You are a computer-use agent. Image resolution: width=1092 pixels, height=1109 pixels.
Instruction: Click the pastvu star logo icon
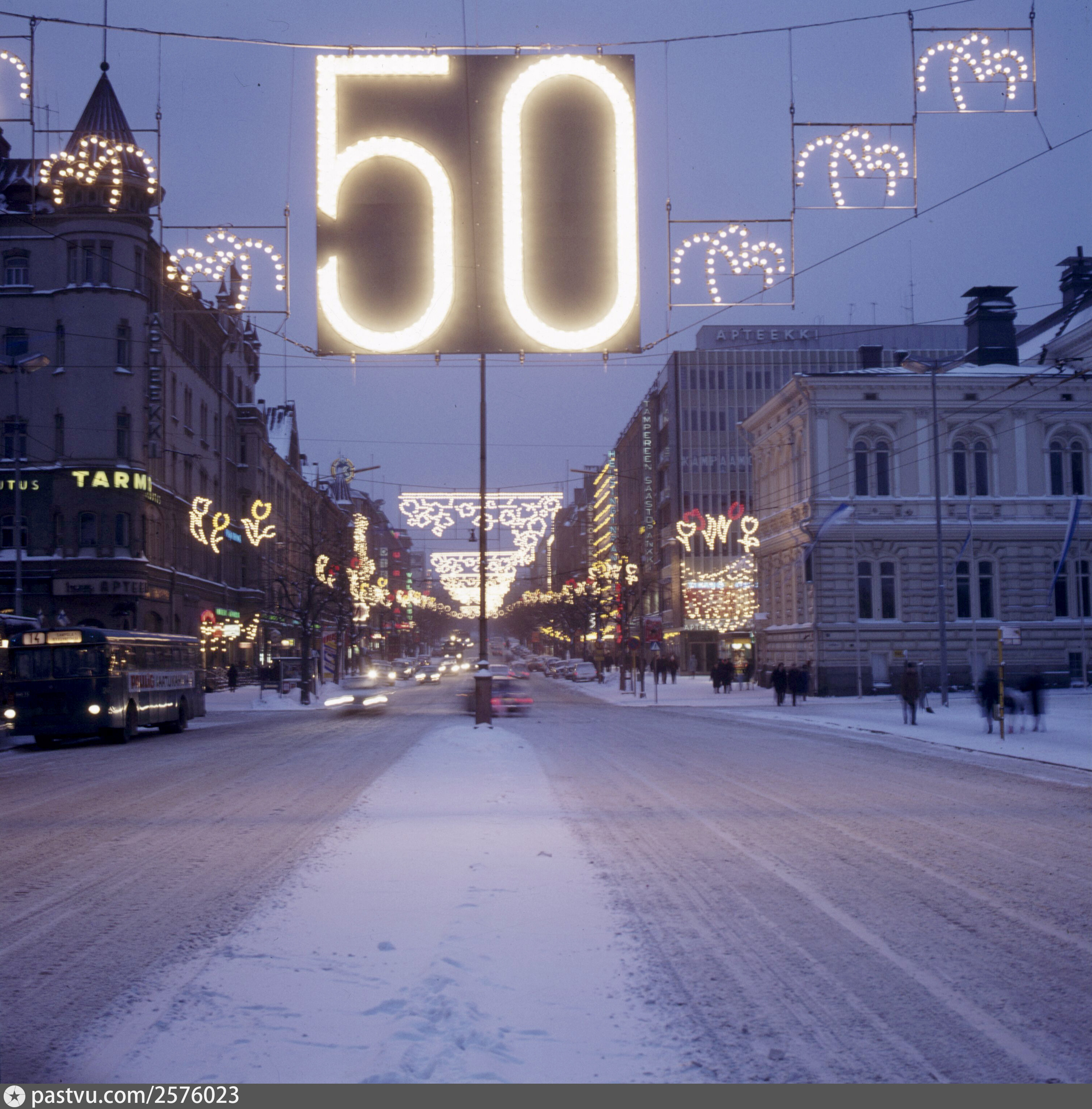(14, 1096)
